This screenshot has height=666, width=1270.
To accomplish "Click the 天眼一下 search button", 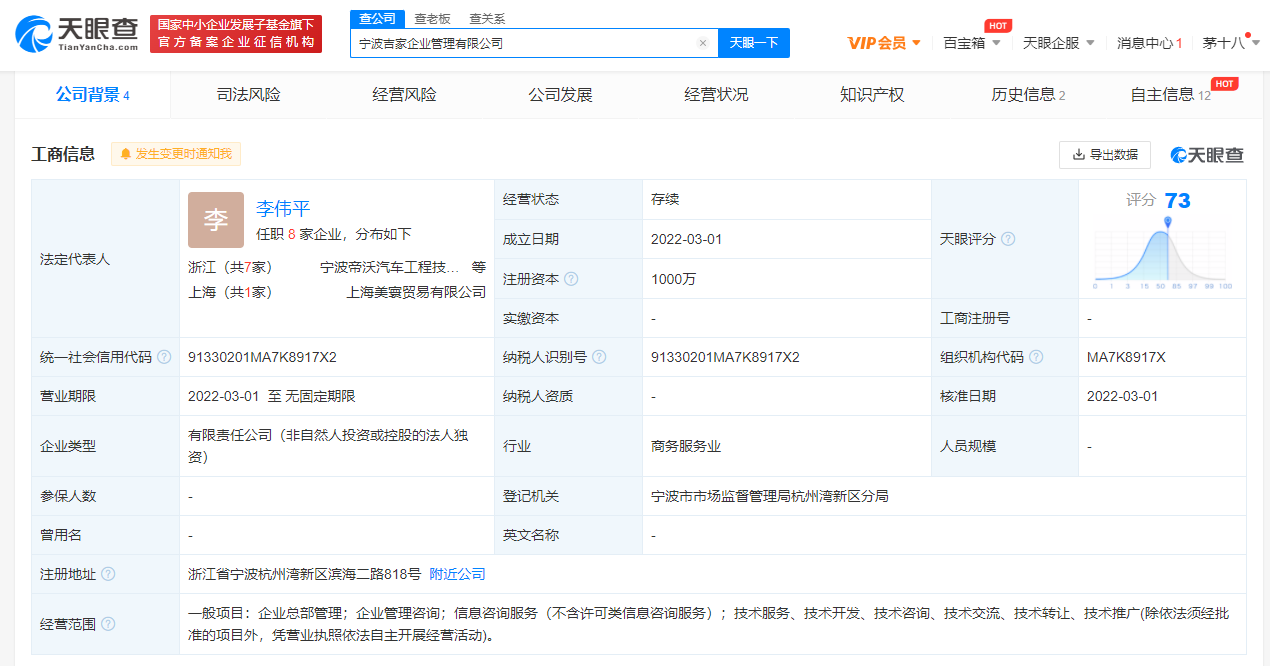I will pos(753,43).
